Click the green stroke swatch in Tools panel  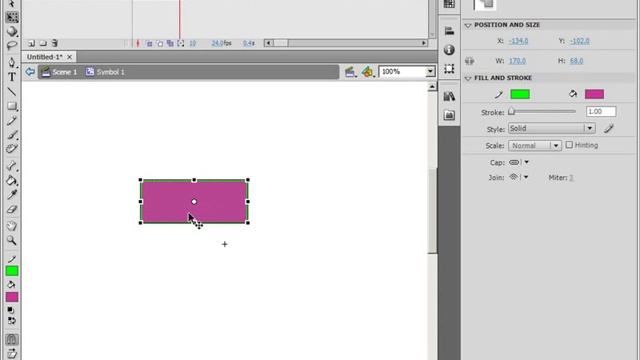pos(12,271)
